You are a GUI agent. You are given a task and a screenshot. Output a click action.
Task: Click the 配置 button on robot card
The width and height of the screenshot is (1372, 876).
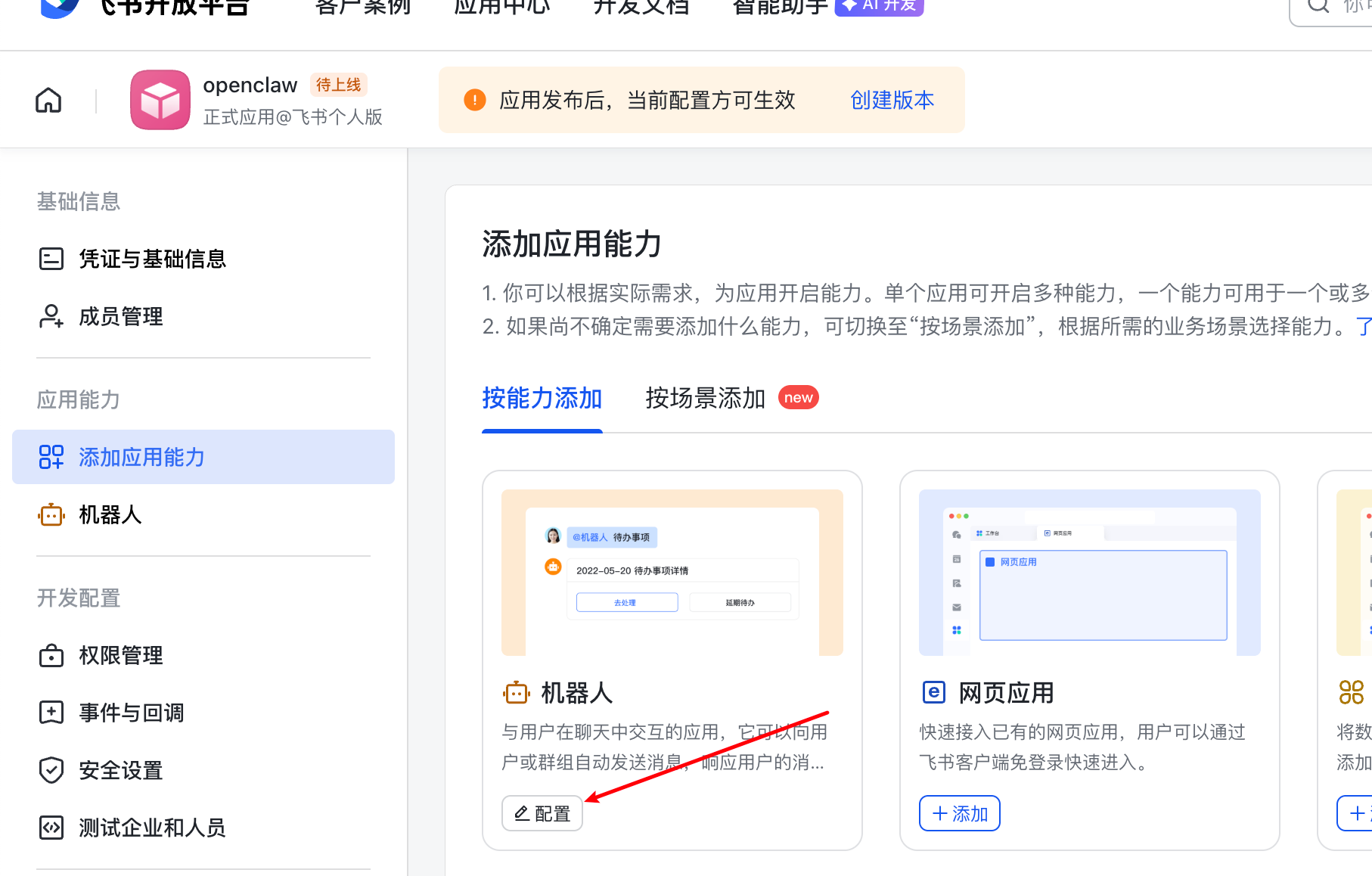pyautogui.click(x=542, y=813)
